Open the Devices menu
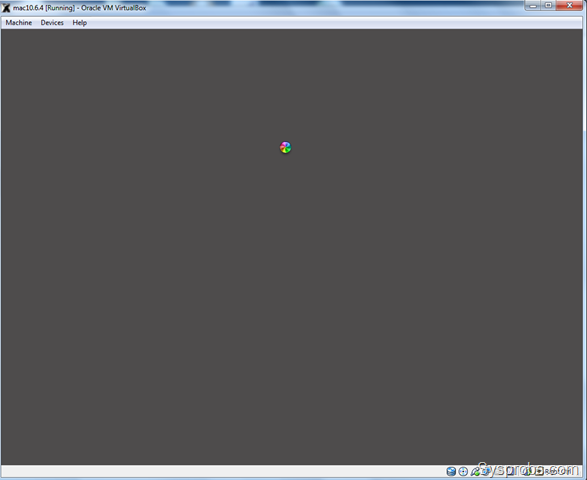This screenshot has height=480, width=587. pos(52,23)
